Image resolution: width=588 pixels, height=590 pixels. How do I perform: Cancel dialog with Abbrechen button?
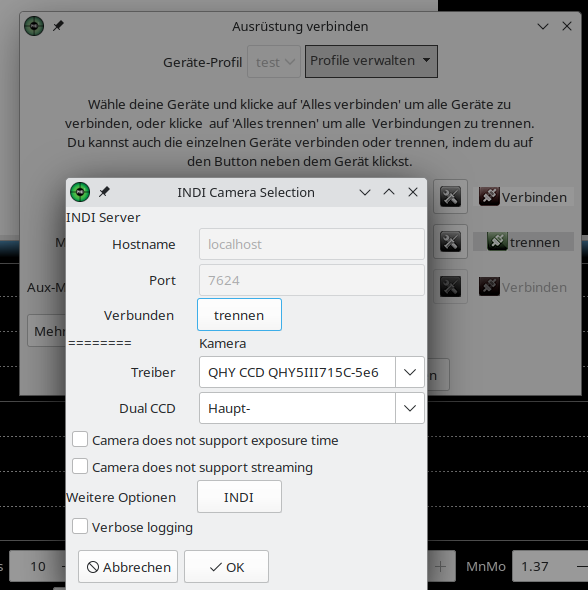pyautogui.click(x=128, y=567)
